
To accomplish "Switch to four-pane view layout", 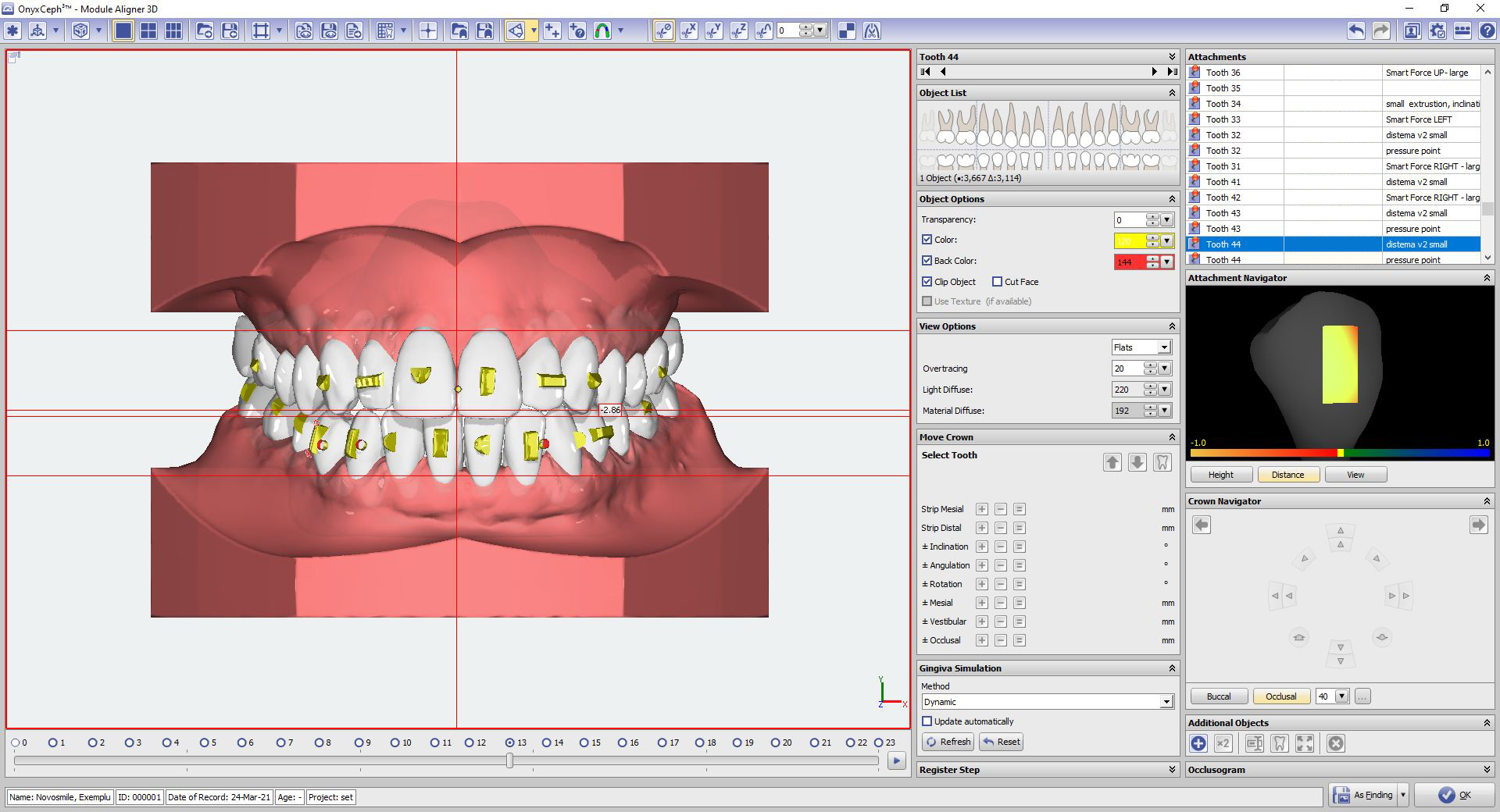I will 148,30.
